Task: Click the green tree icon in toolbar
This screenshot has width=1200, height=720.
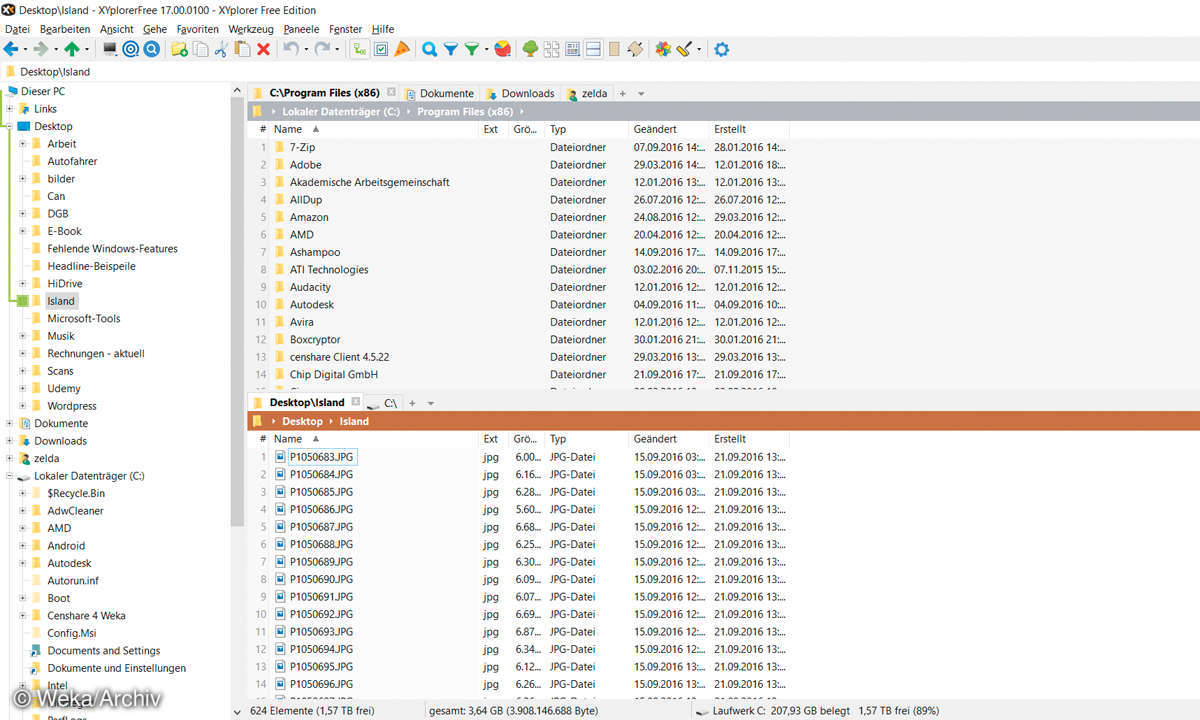Action: [531, 49]
